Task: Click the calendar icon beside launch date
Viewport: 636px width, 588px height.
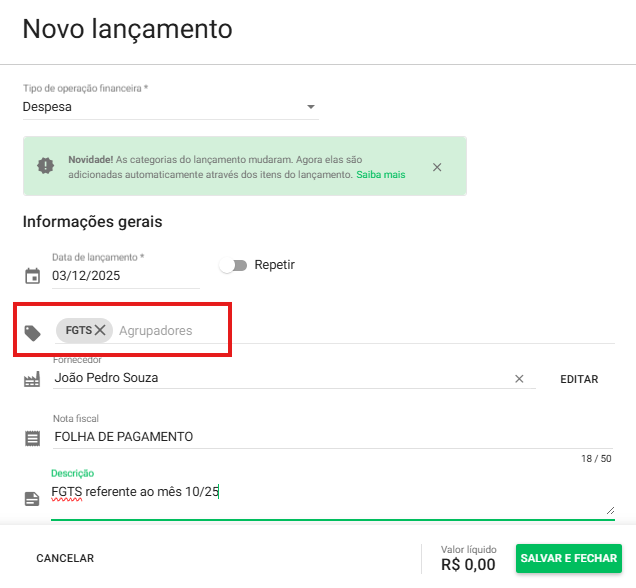Action: (32, 277)
